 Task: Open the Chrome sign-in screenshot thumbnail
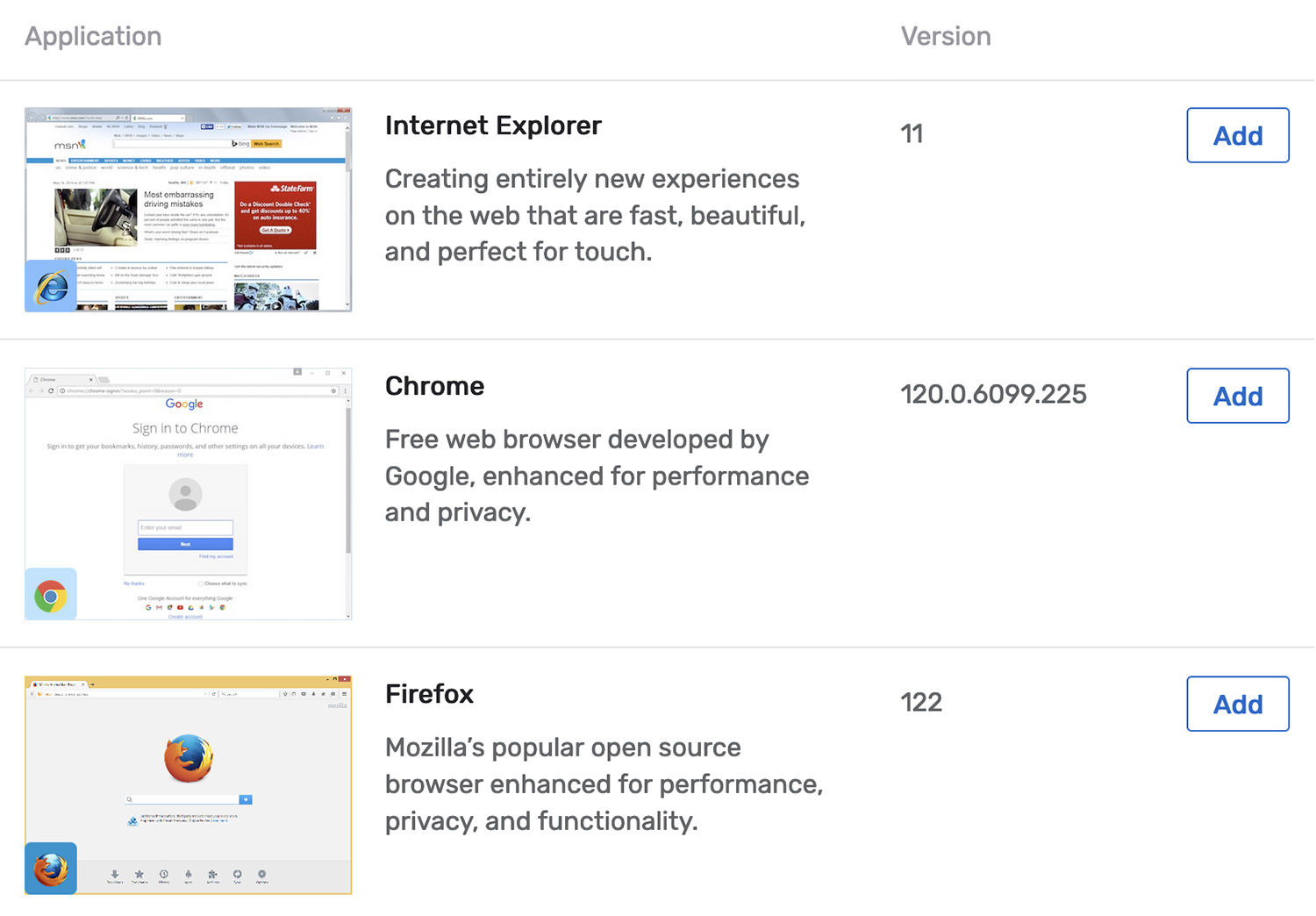pyautogui.click(x=189, y=494)
